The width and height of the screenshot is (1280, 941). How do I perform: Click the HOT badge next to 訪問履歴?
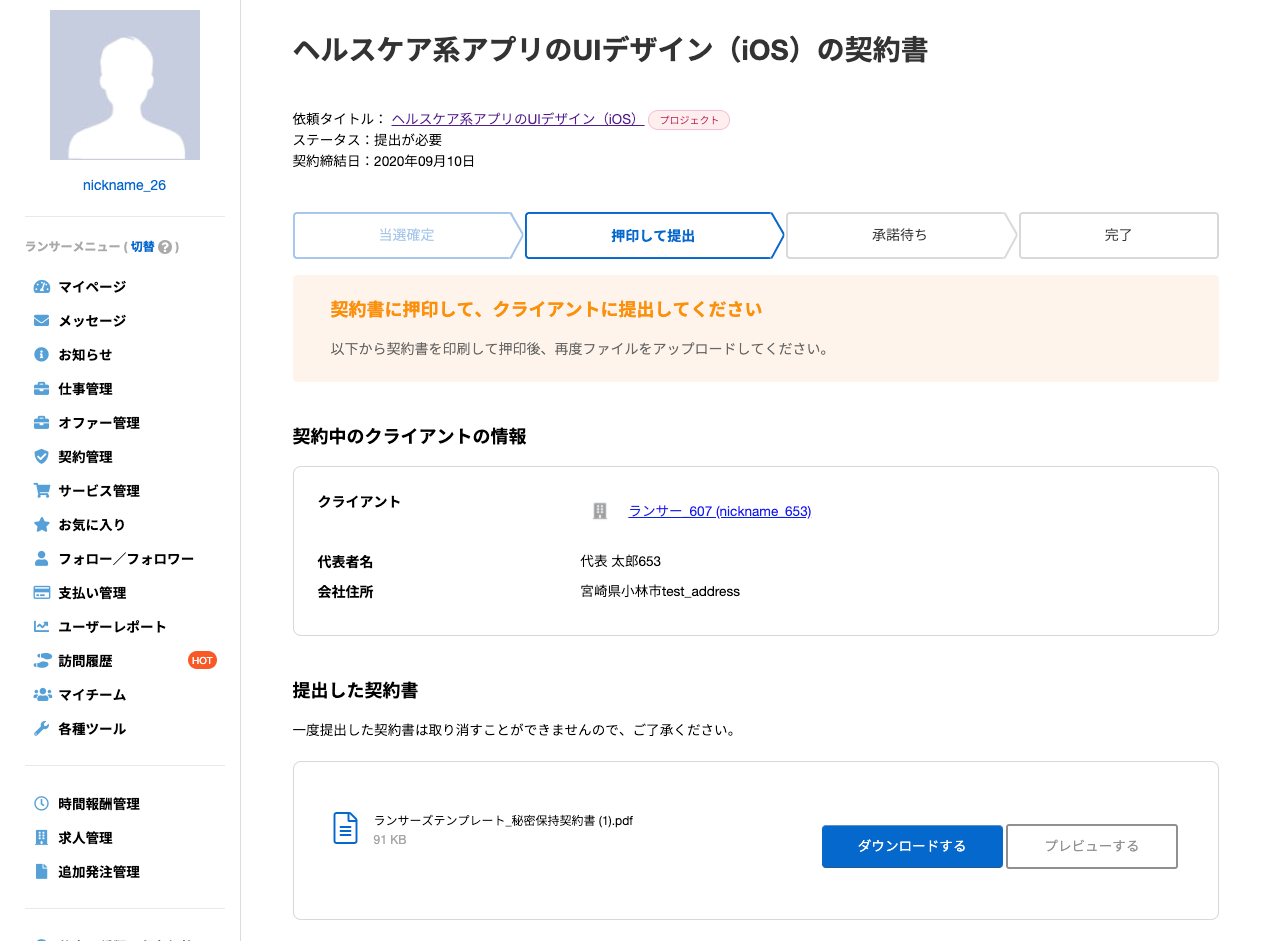203,660
